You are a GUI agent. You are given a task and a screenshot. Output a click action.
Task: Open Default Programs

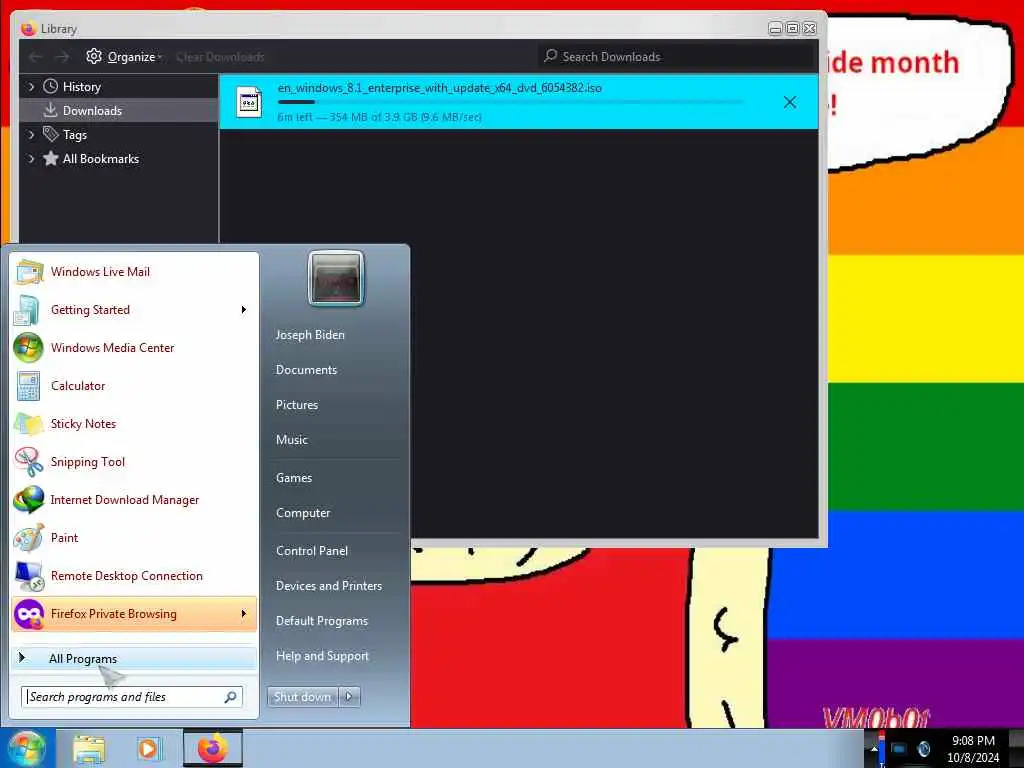pyautogui.click(x=322, y=621)
